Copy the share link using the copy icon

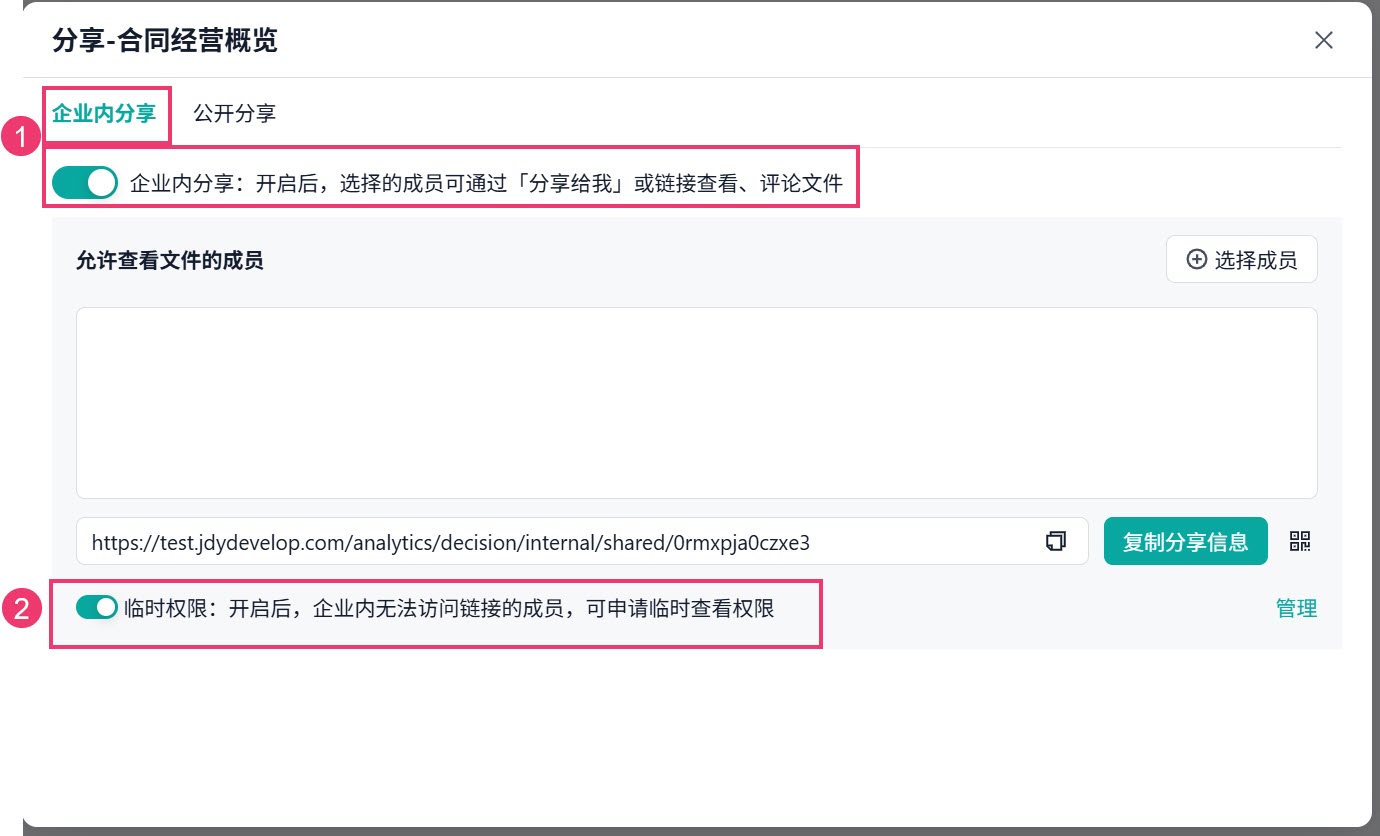[x=1056, y=541]
